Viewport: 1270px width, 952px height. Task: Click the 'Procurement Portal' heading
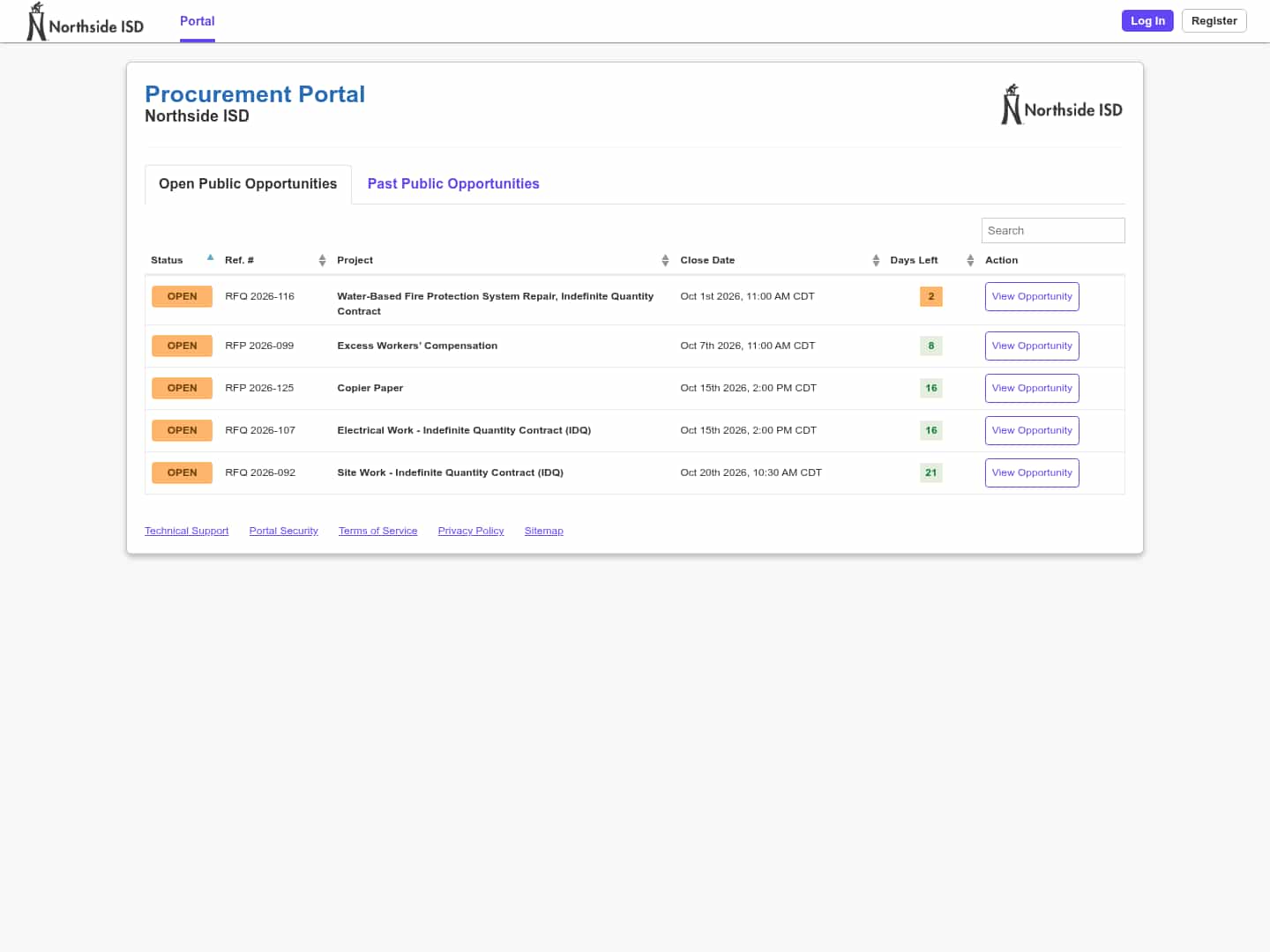tap(255, 94)
